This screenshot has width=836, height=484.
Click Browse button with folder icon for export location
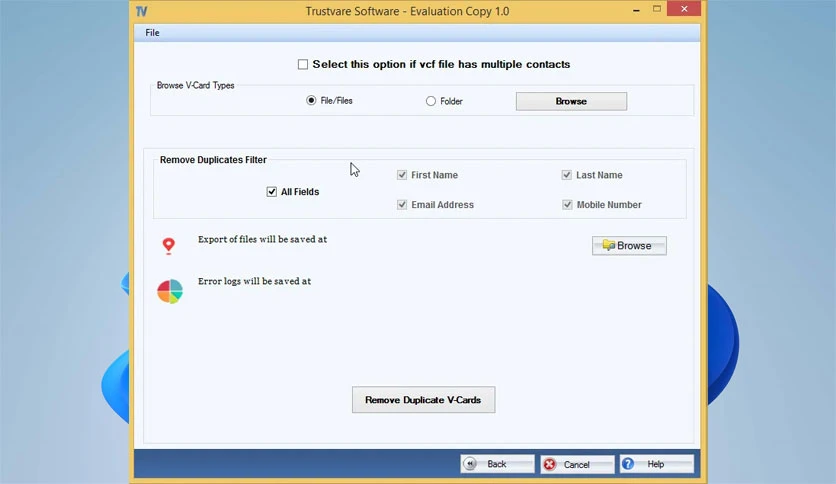point(629,246)
